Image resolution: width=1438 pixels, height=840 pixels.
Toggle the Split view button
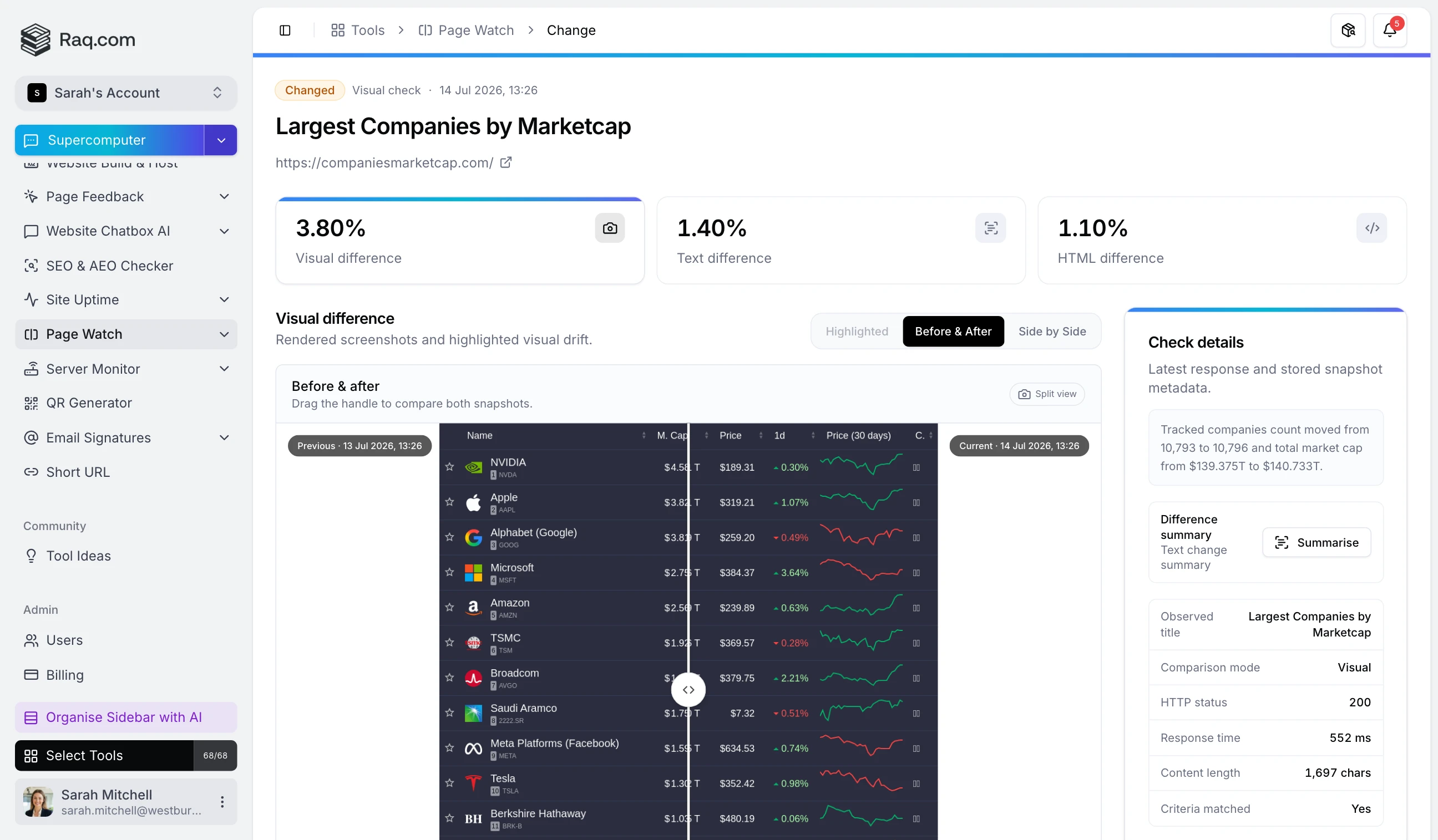point(1047,394)
